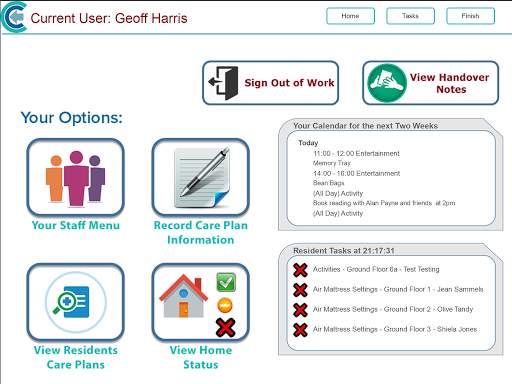Go to Home in top navigation
This screenshot has width=512, height=384.
click(350, 16)
